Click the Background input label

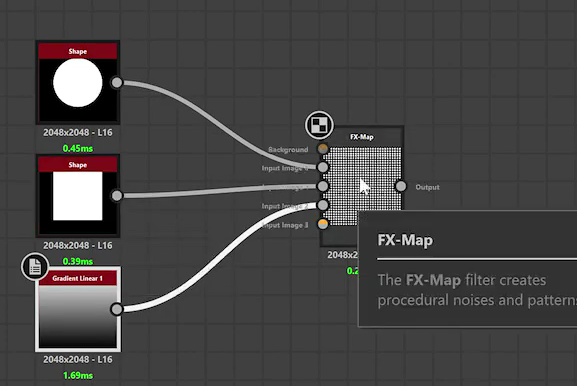(x=288, y=149)
